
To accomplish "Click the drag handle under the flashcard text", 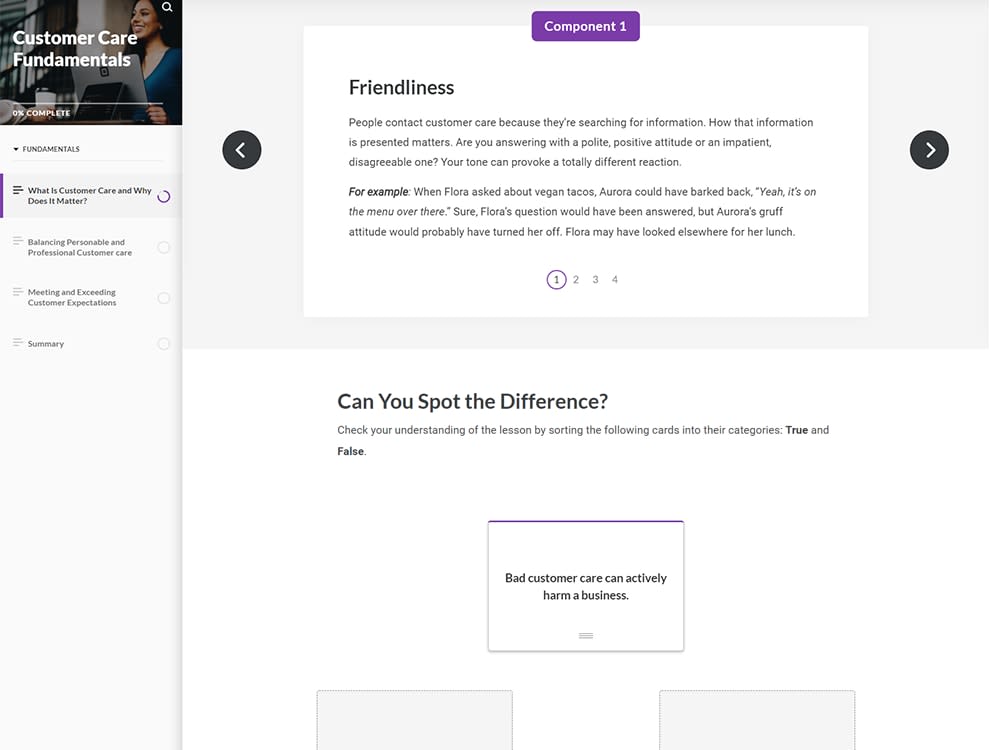I will pos(585,636).
